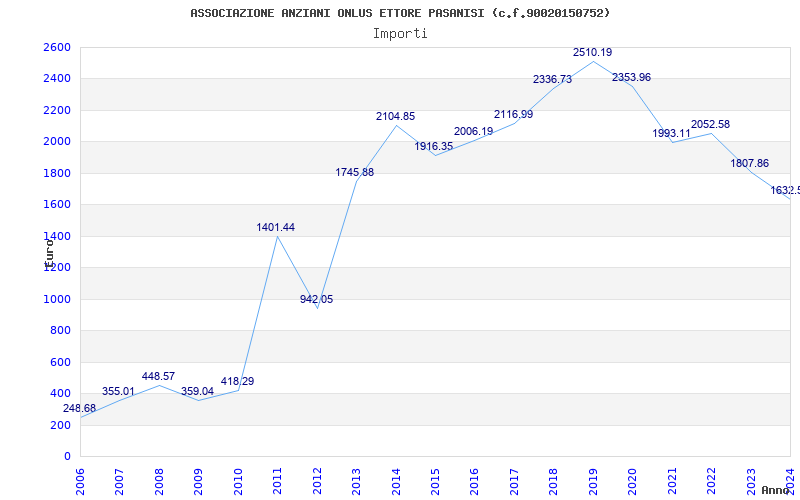Click y-axis value 1600
800x500 pixels.
click(57, 205)
